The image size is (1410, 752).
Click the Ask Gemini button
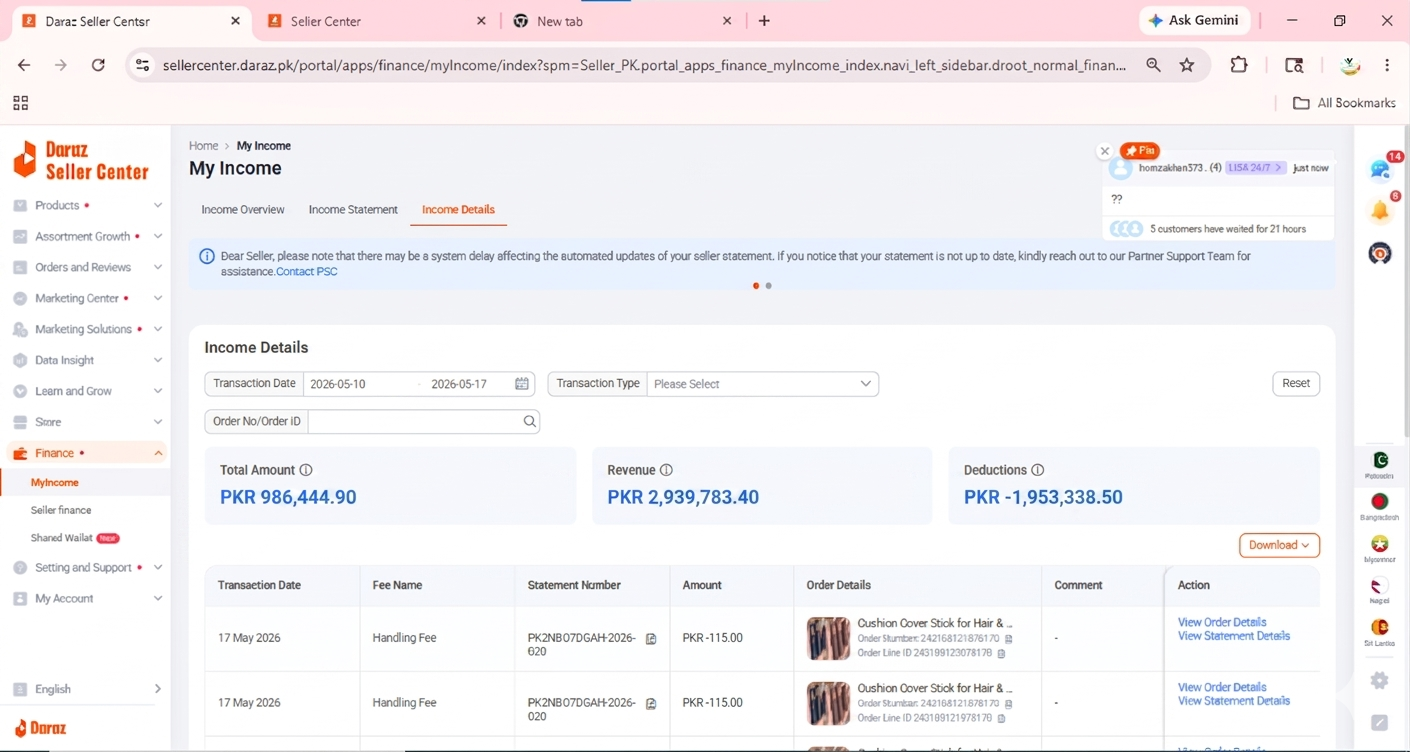click(1194, 21)
